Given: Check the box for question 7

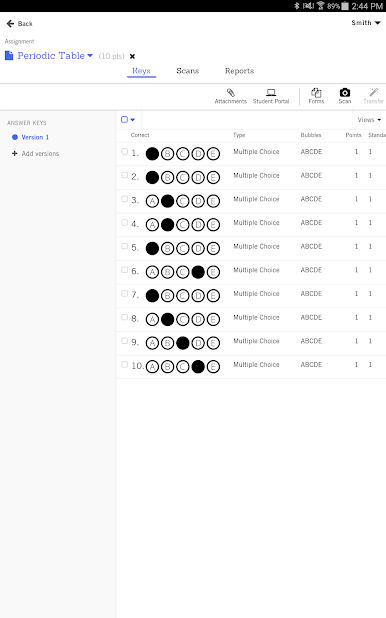Looking at the screenshot, I should pyautogui.click(x=125, y=293).
